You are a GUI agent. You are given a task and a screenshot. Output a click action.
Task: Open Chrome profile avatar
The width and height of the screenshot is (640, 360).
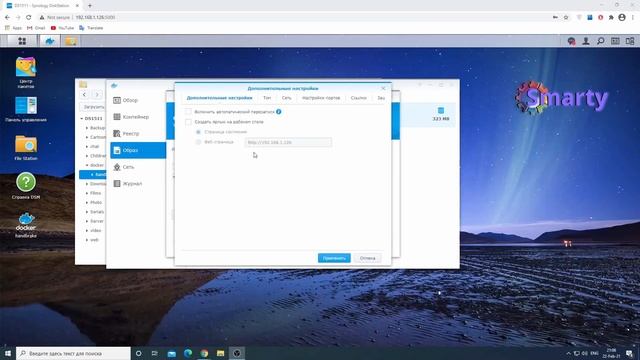pos(622,18)
